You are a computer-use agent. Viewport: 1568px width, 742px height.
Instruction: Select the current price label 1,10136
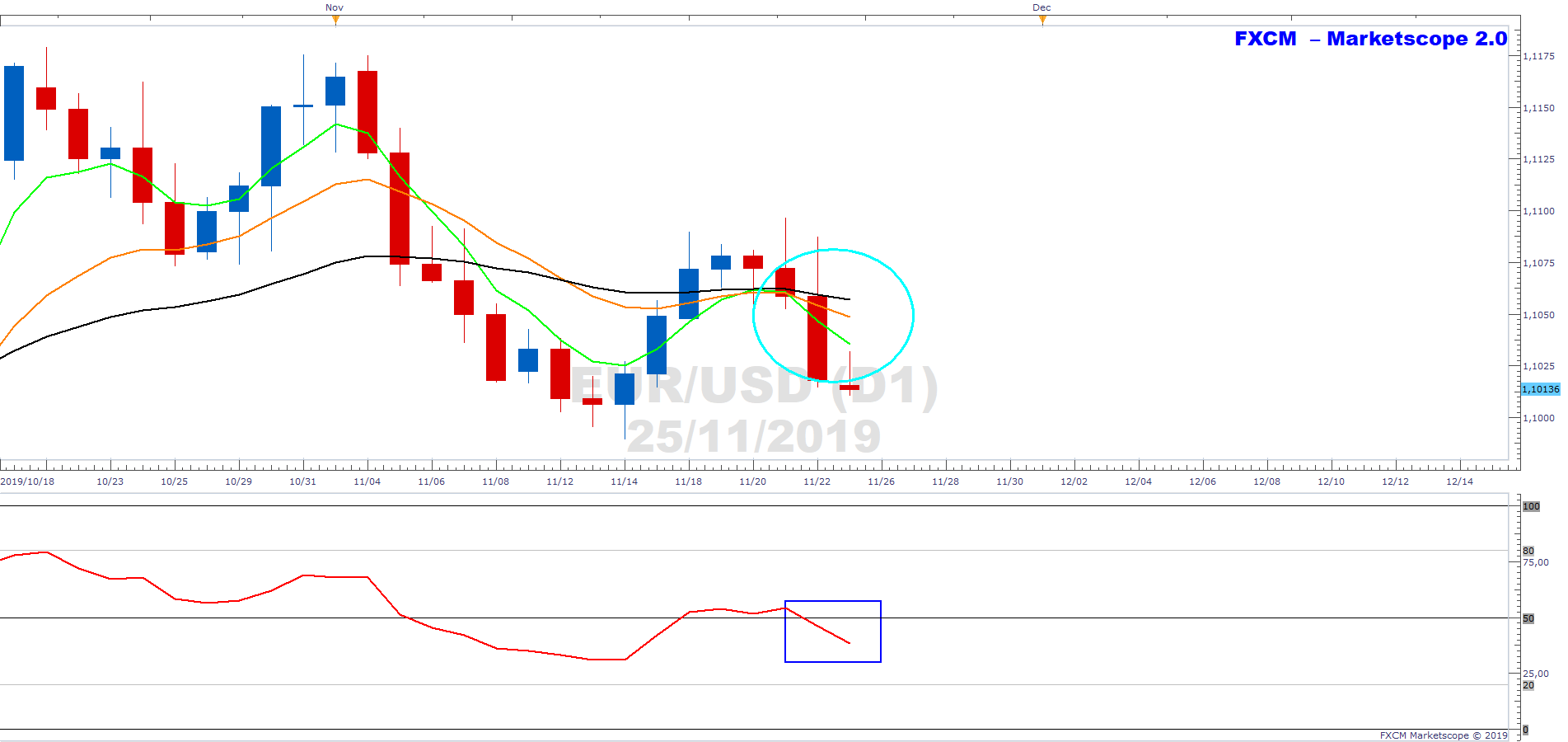(1540, 389)
